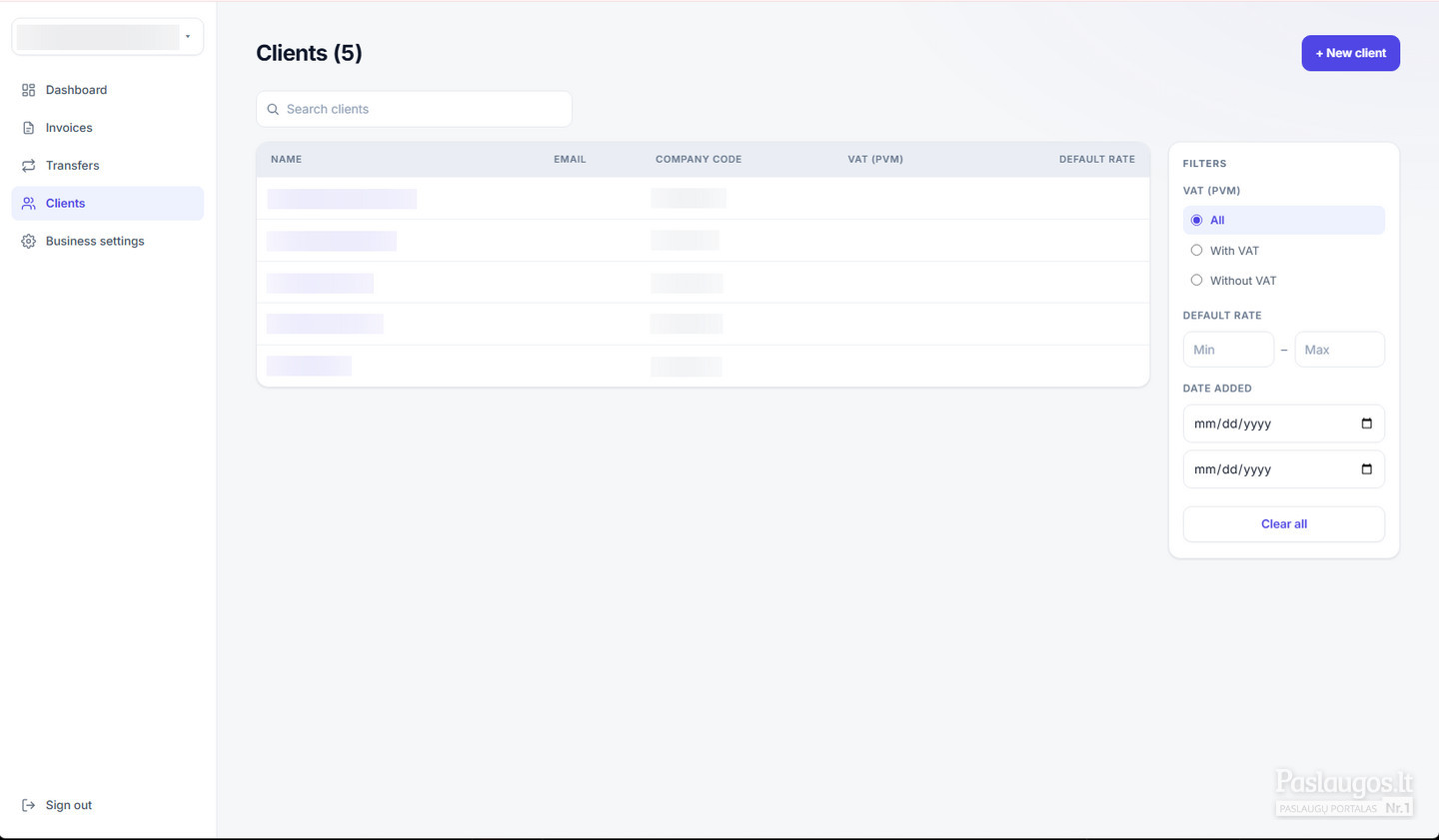Focus the Search clients field
The image size is (1439, 840).
[414, 109]
